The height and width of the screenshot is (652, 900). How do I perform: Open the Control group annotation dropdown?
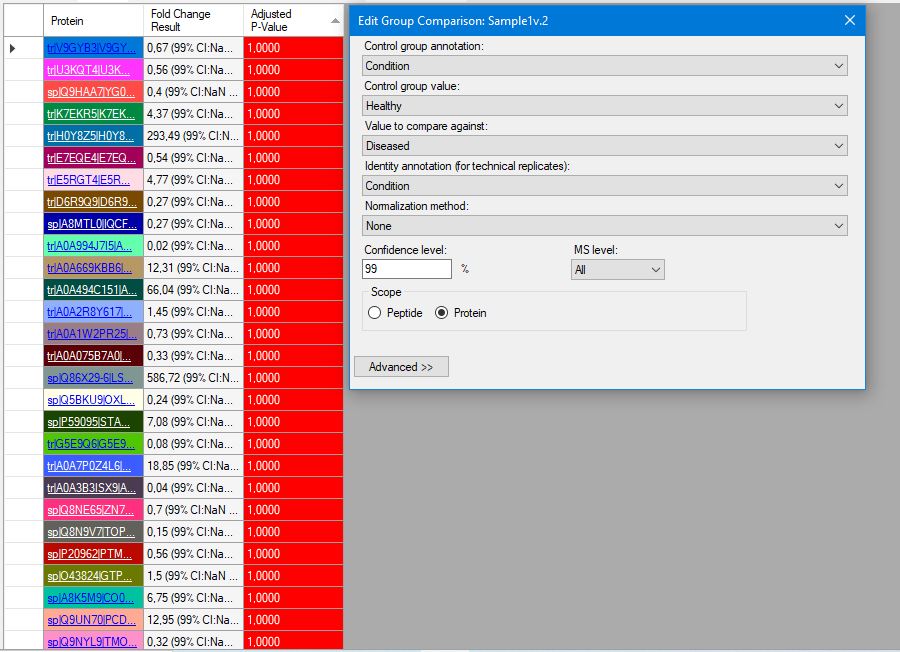(x=605, y=66)
